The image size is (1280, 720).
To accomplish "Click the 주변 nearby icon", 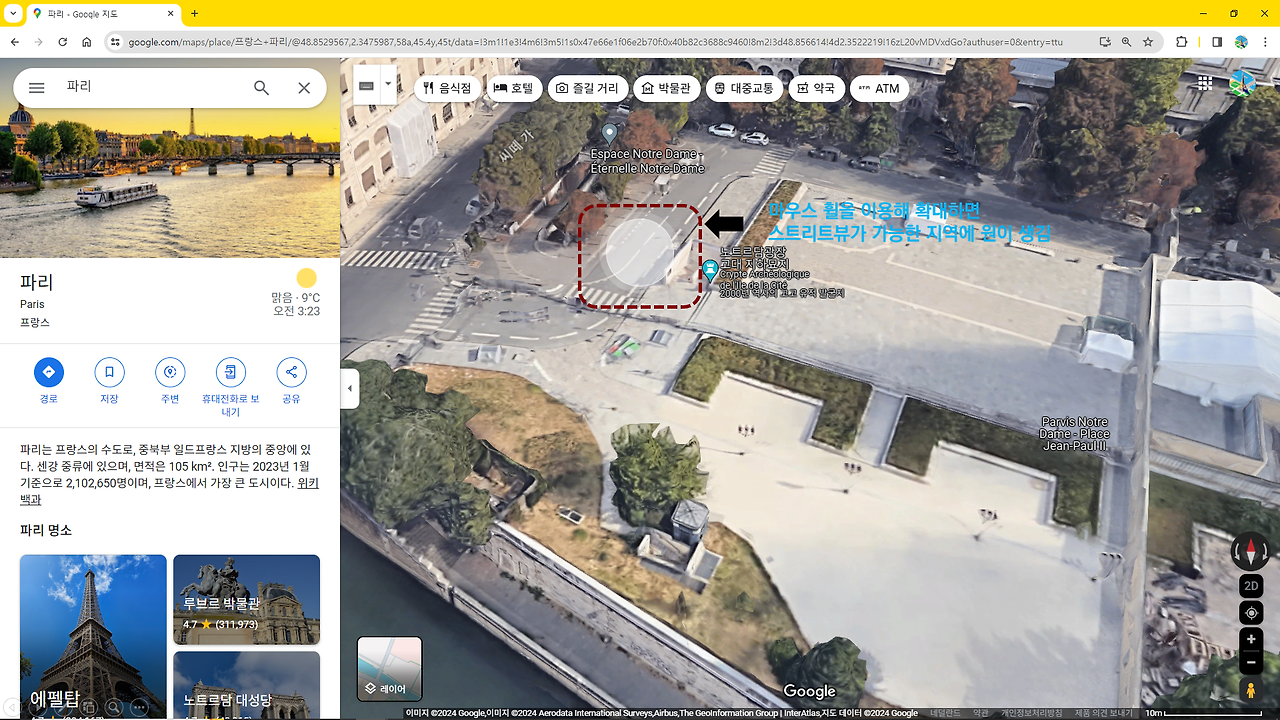I will 170,373.
